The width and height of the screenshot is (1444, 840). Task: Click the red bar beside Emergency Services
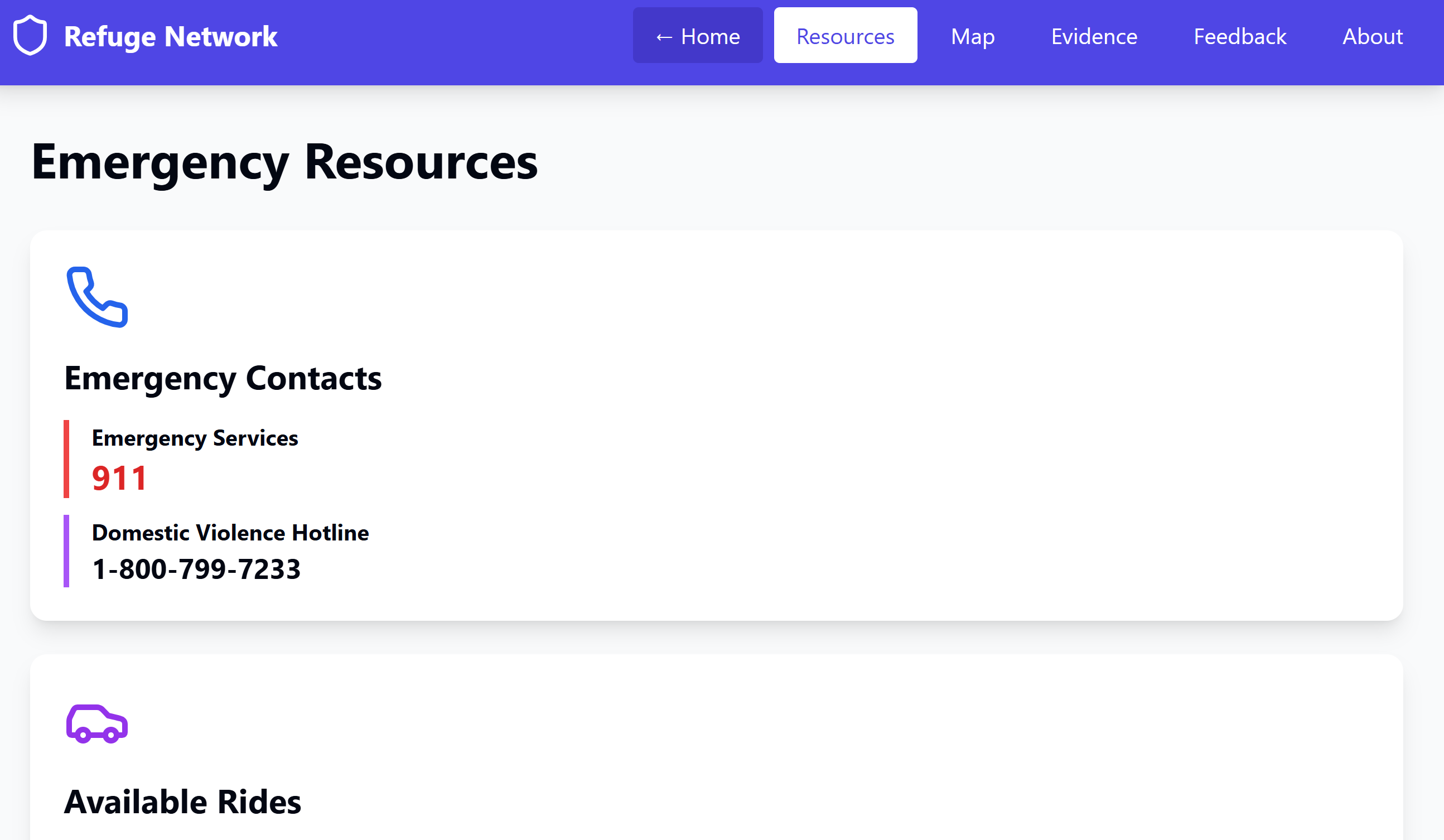coord(66,458)
